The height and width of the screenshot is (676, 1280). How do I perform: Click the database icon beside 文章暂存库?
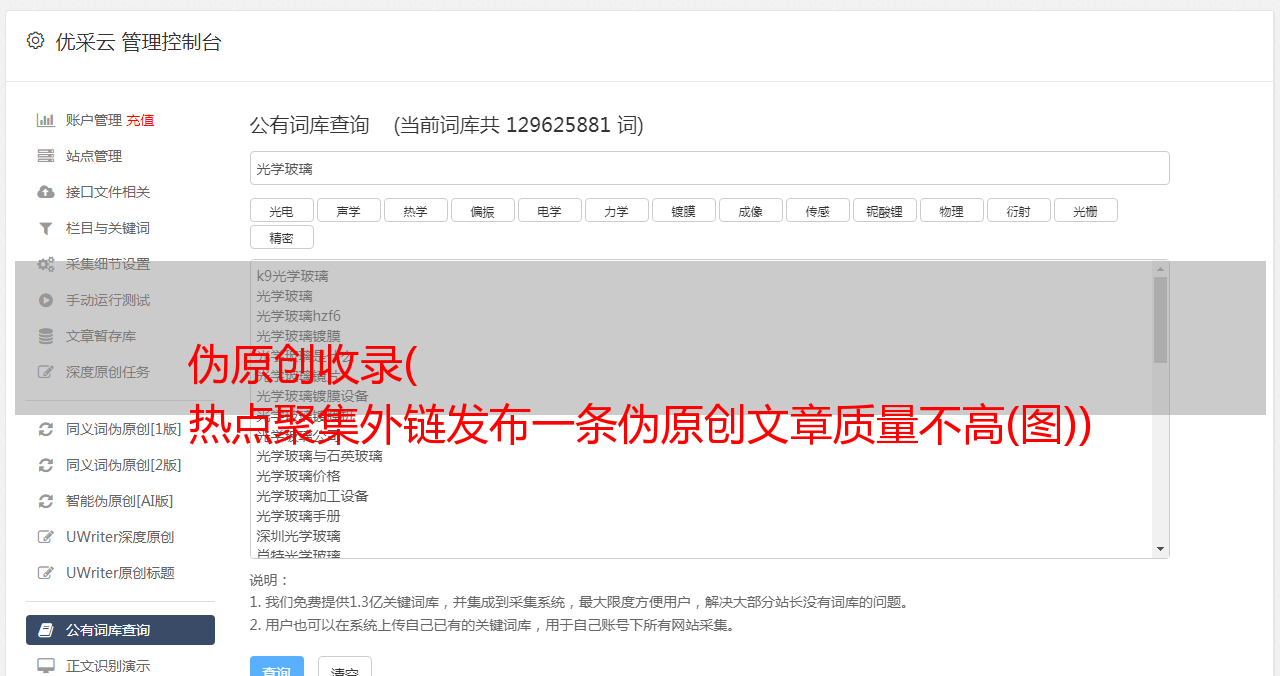[45, 336]
